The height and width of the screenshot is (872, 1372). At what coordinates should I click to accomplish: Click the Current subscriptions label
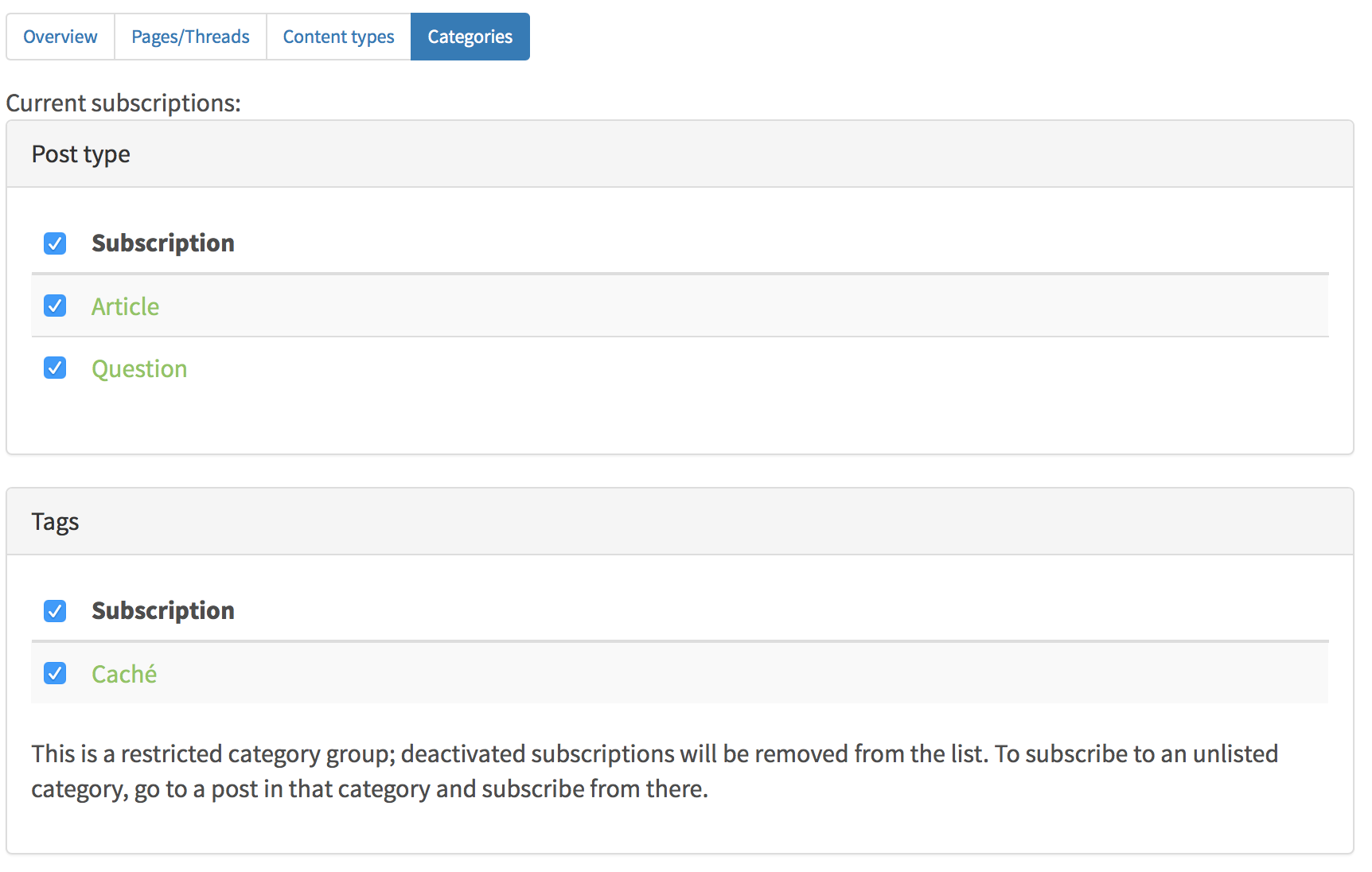pyautogui.click(x=123, y=103)
